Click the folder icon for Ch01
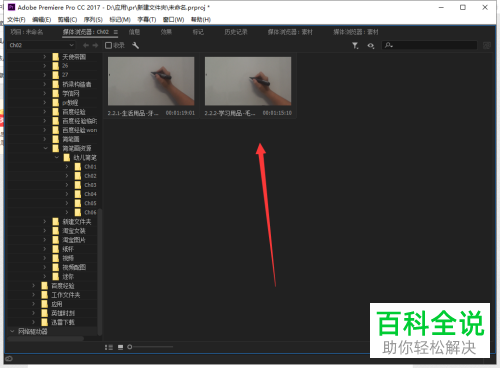Image resolution: width=500 pixels, height=368 pixels. pyautogui.click(x=78, y=167)
